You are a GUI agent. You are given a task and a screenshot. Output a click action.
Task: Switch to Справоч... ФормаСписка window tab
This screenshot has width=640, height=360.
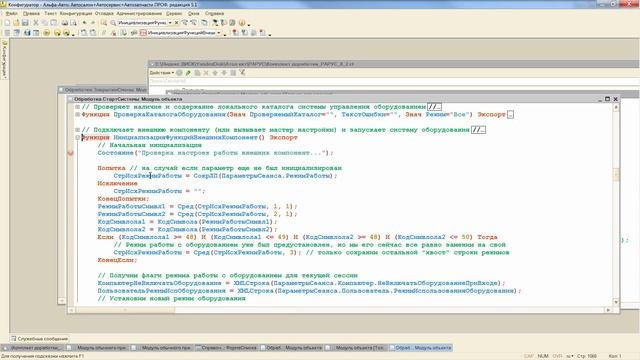(x=227, y=348)
